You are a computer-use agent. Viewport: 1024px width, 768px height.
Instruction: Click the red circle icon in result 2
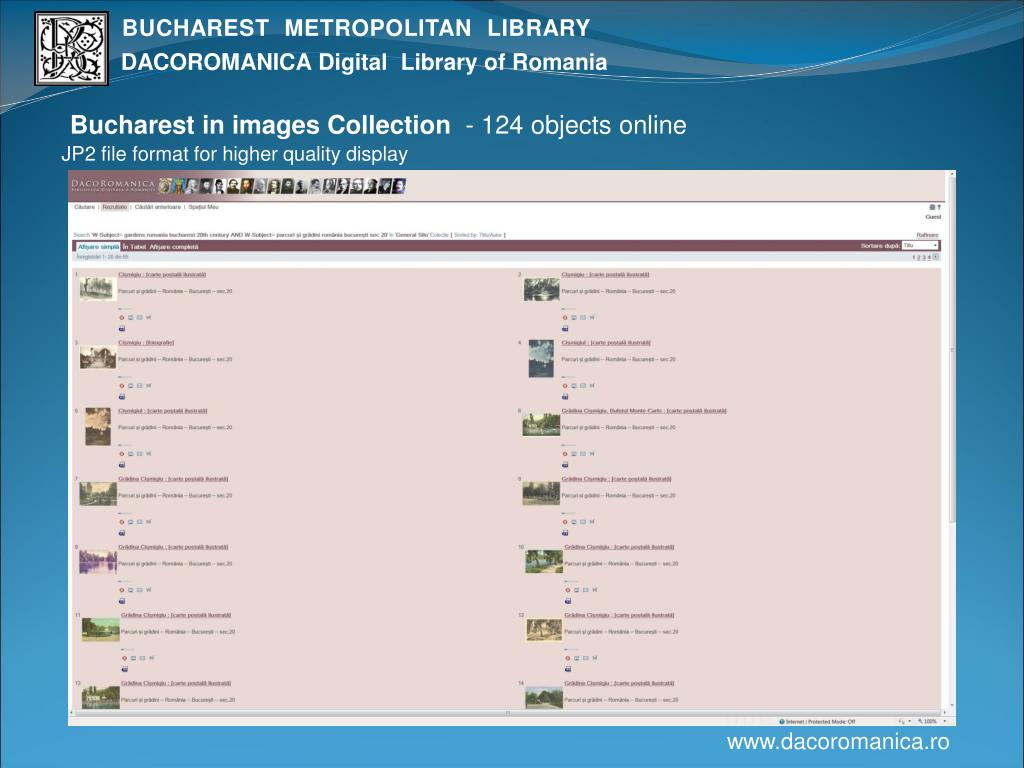click(565, 317)
